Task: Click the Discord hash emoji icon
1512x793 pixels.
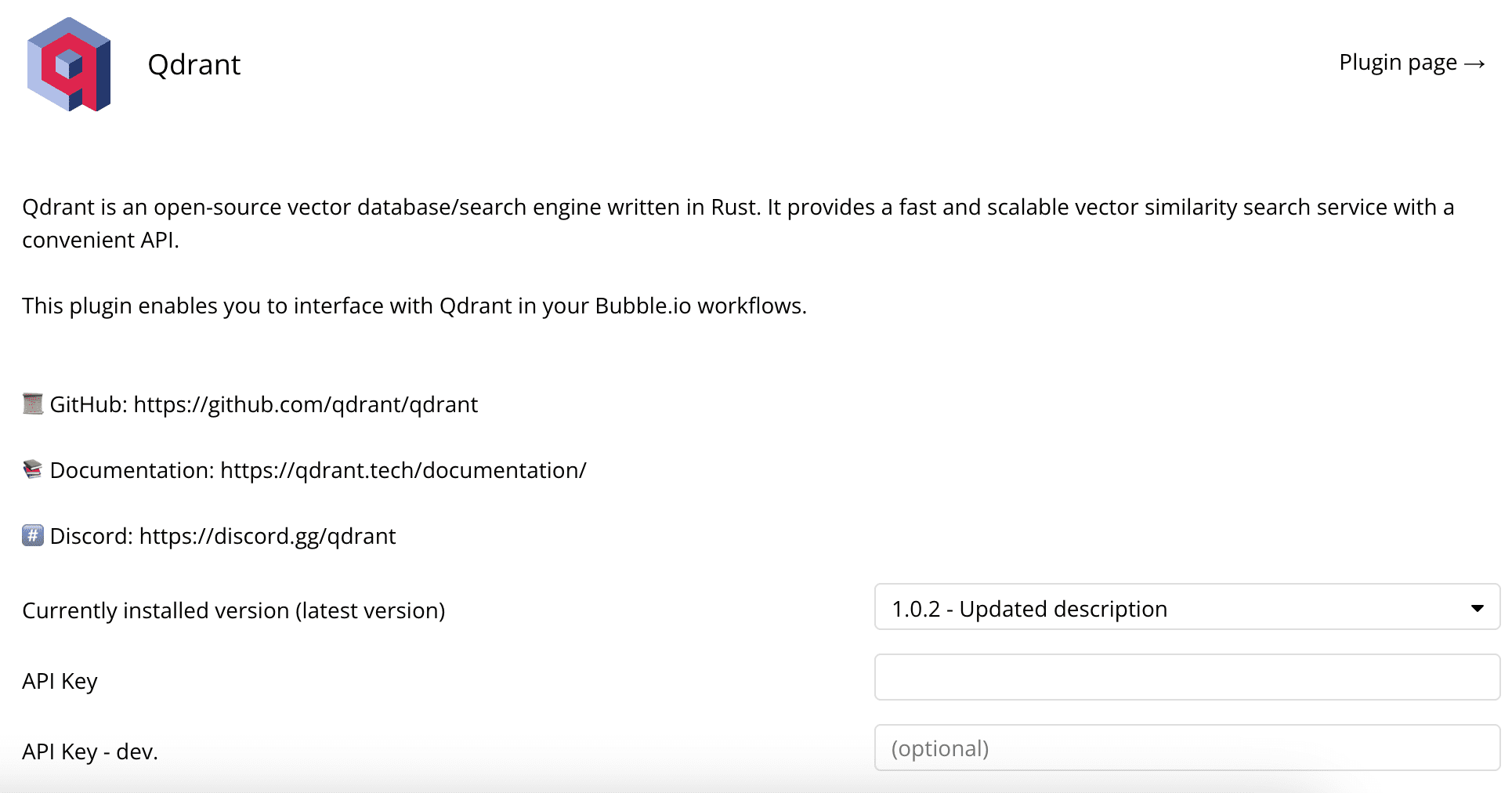Action: [x=33, y=535]
